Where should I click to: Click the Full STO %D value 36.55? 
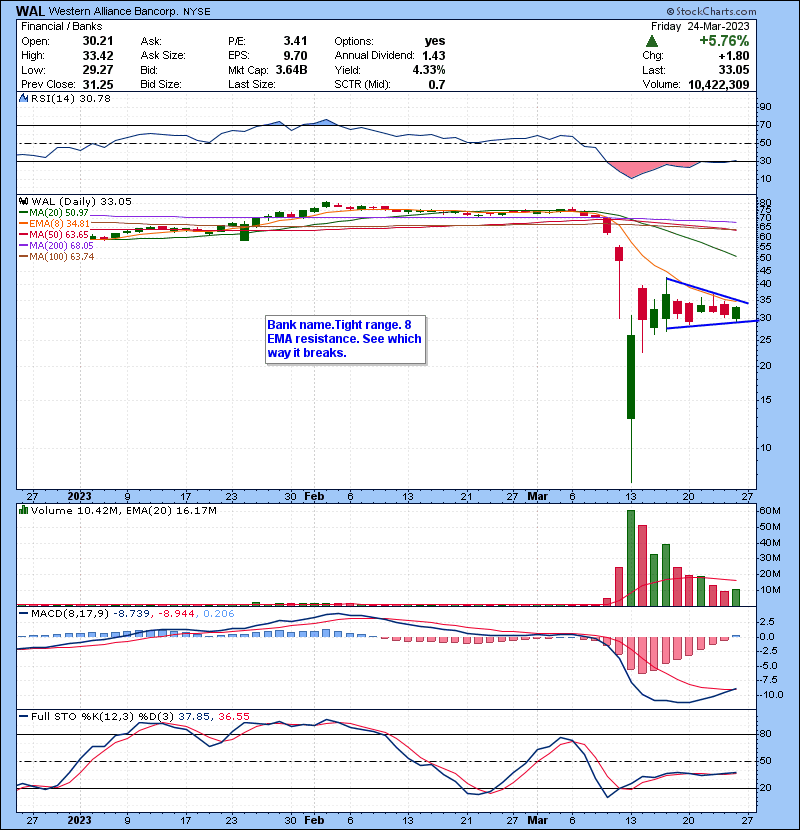tap(233, 717)
